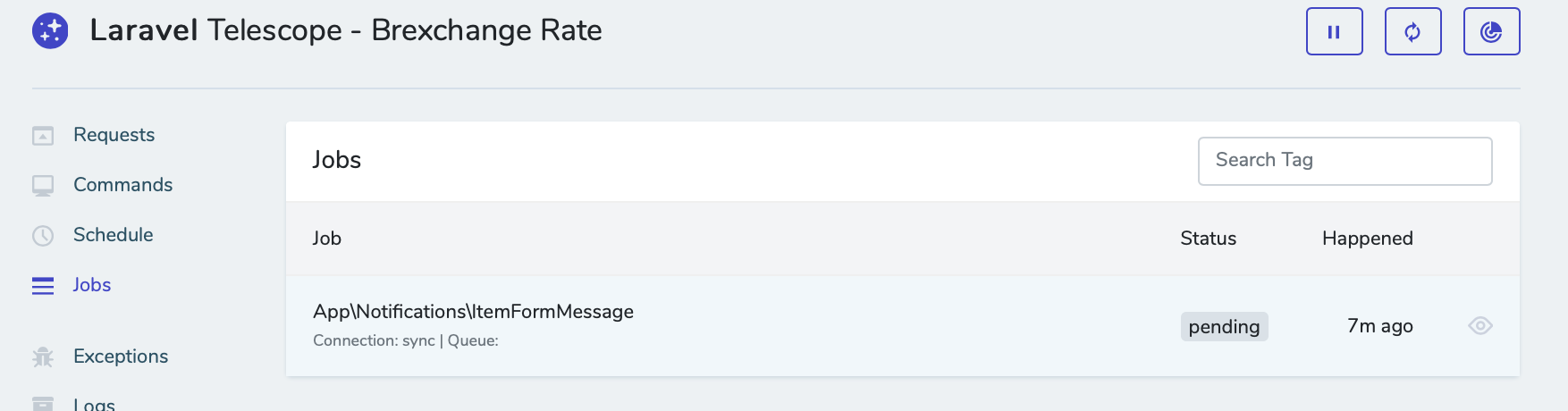
Task: Click the Exceptions bug icon
Action: 43,357
